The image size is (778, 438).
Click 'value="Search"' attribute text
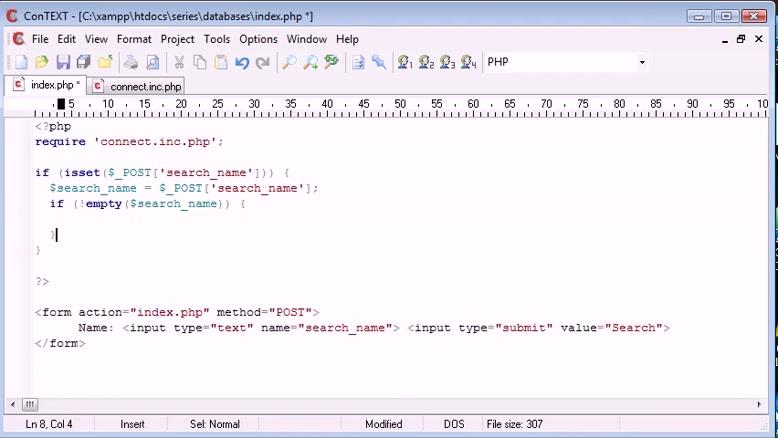pos(611,328)
